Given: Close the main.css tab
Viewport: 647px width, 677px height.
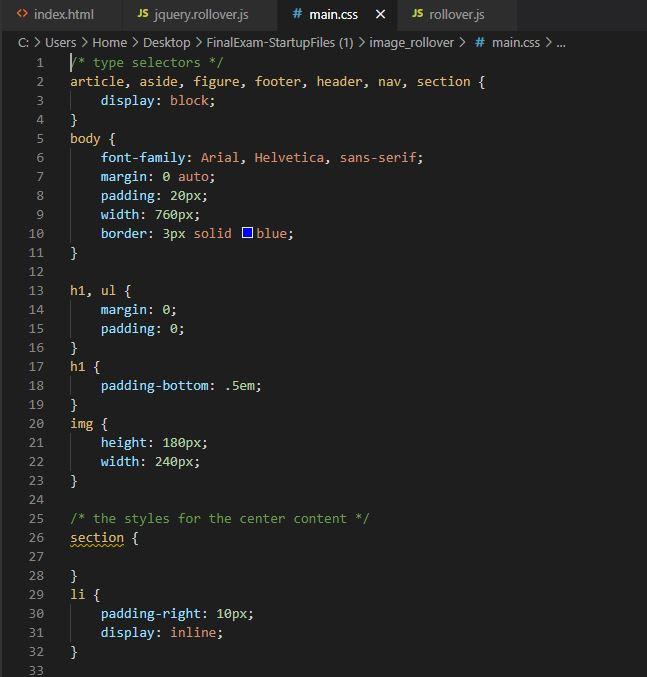Looking at the screenshot, I should 380,14.
